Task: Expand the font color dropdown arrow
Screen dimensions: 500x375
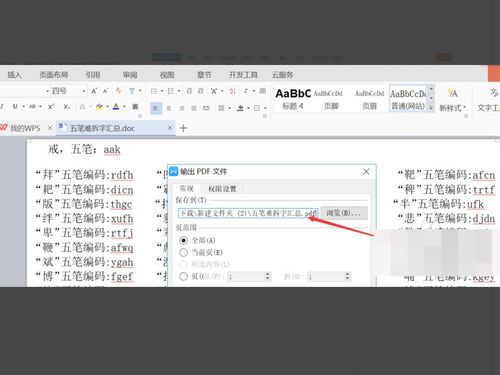Action: [x=124, y=107]
